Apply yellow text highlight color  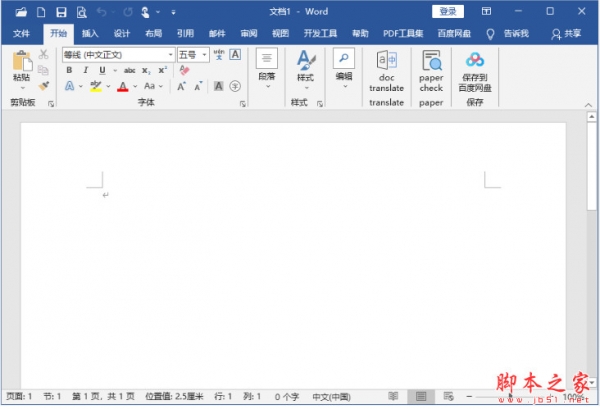[x=96, y=86]
